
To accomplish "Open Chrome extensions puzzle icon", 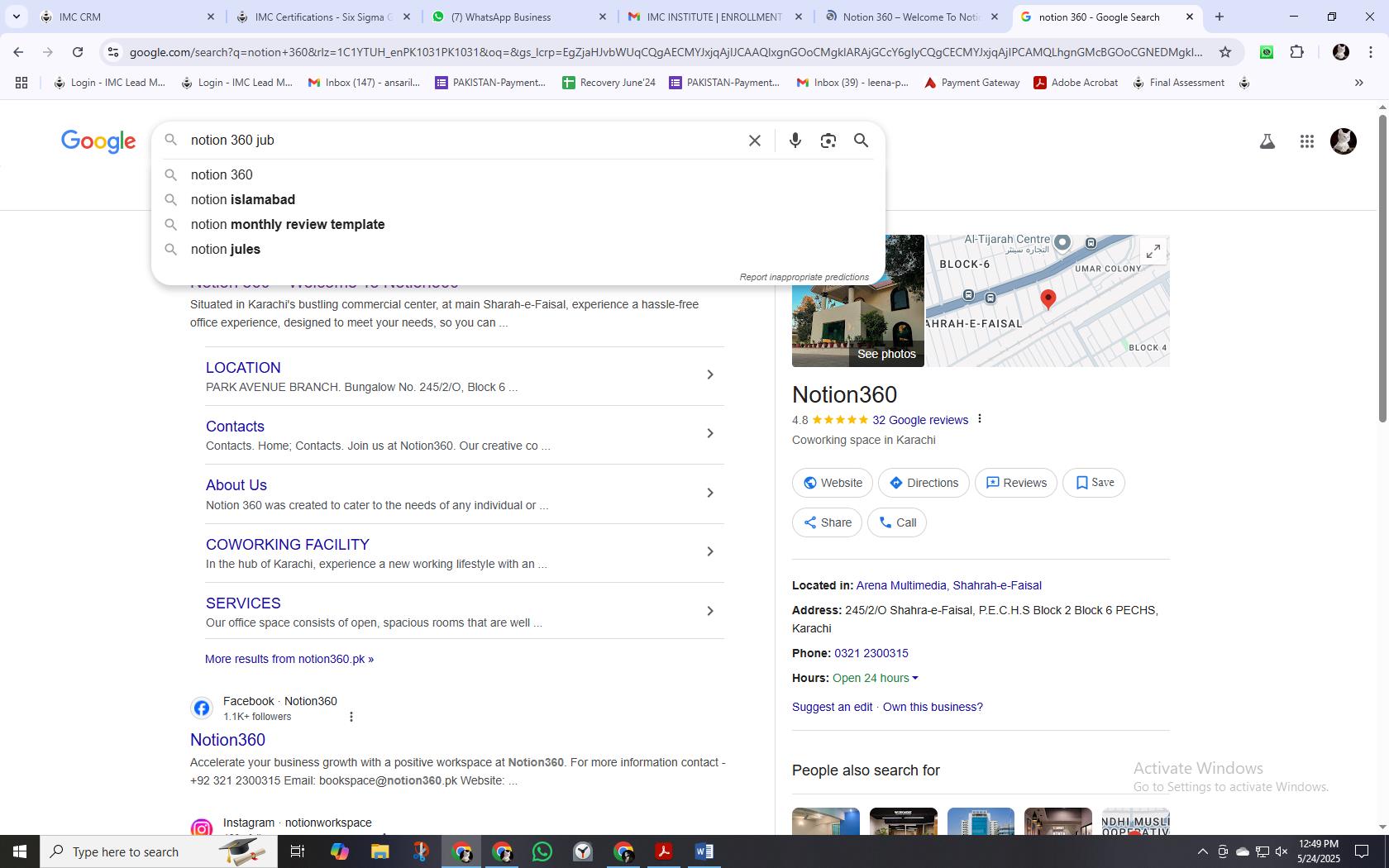I will coord(1296,52).
